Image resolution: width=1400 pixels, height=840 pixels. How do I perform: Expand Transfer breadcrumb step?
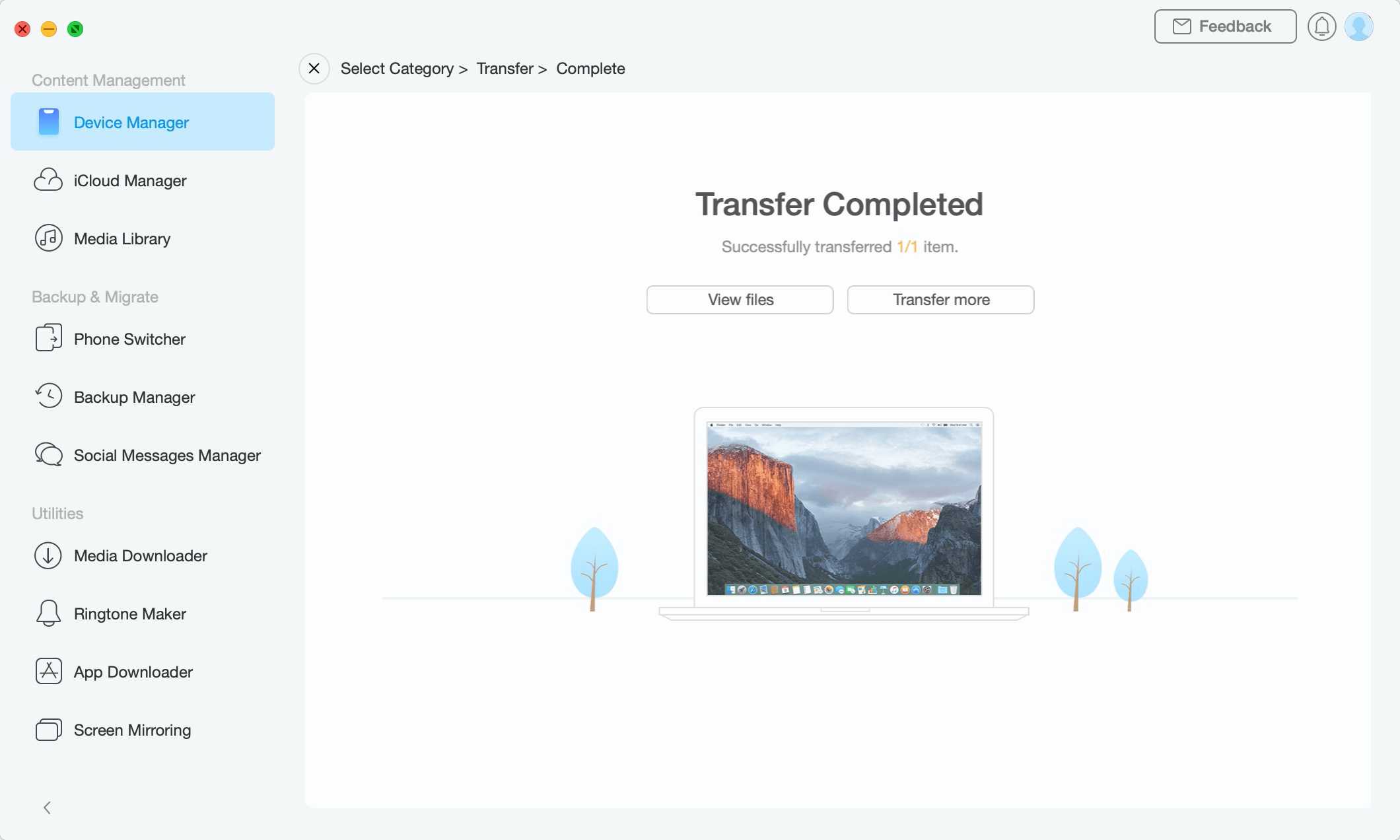click(x=504, y=67)
